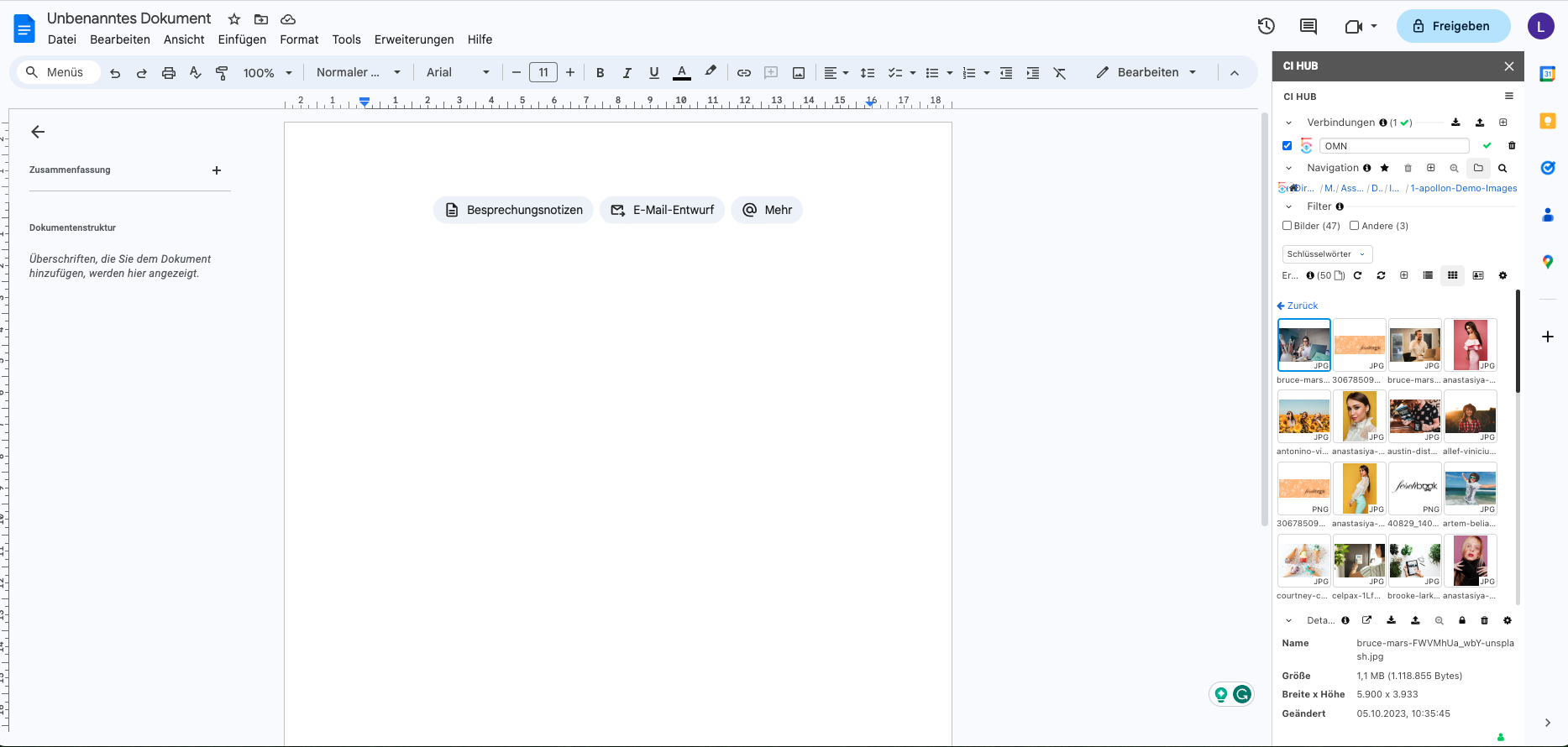The image size is (1568, 747).
Task: Open the CI HUB hamburger menu
Action: point(1509,97)
